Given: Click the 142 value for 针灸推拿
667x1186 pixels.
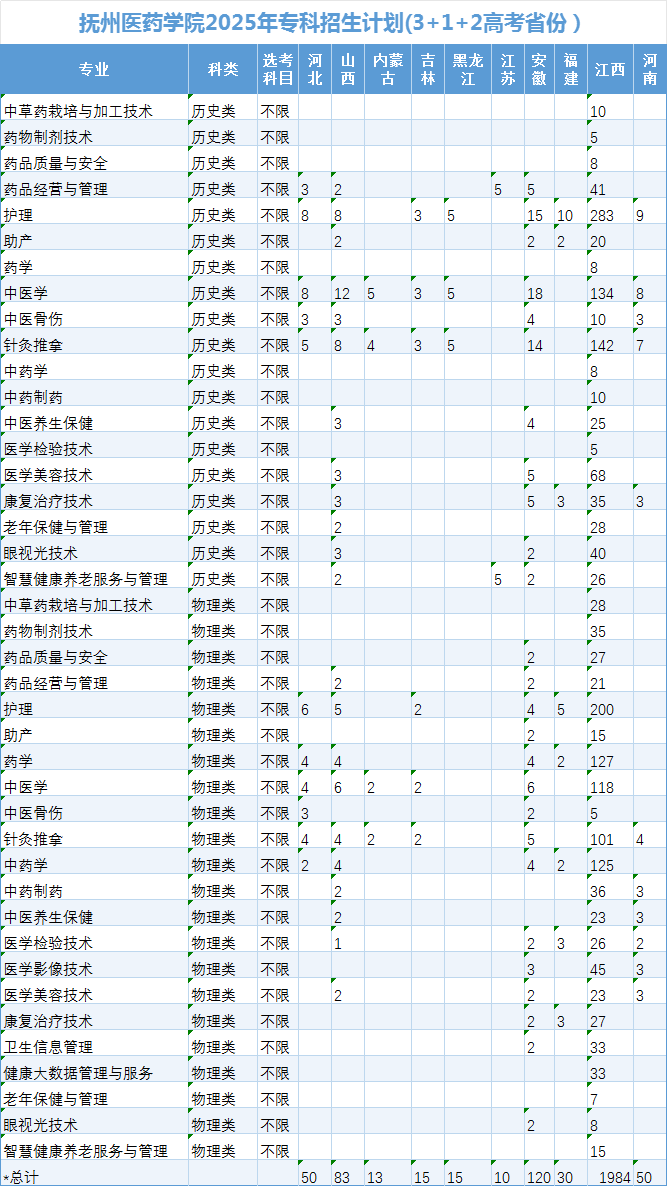Looking at the screenshot, I should coord(602,346).
